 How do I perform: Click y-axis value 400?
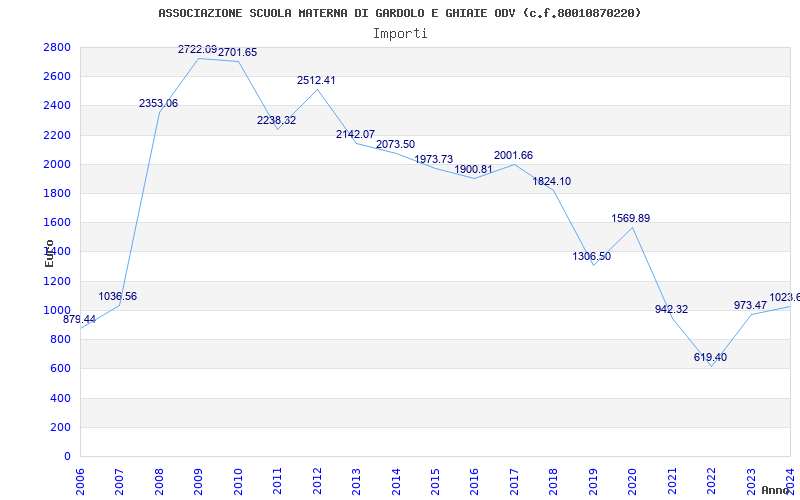pos(61,398)
